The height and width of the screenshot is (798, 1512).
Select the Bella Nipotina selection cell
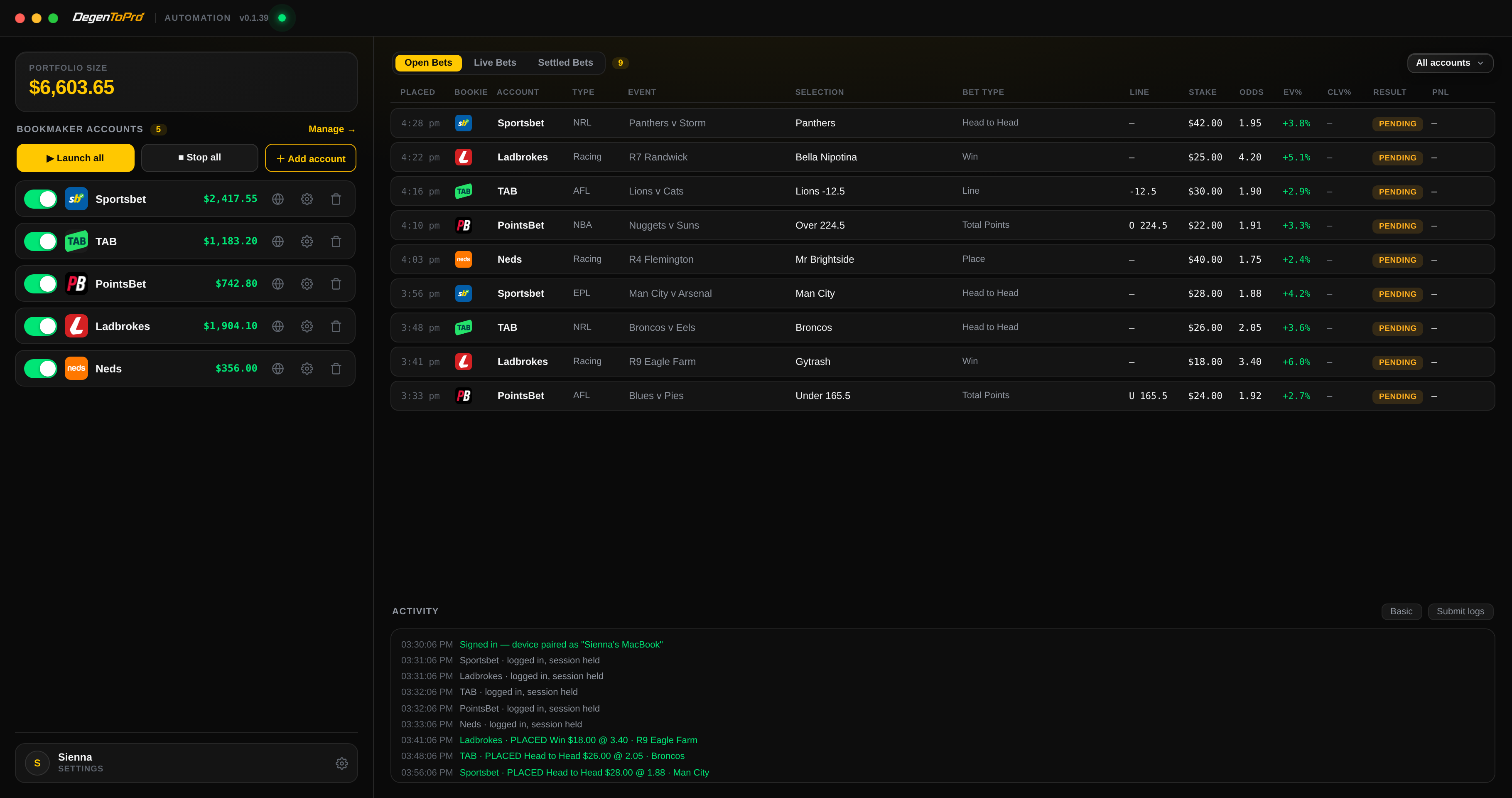pos(826,157)
